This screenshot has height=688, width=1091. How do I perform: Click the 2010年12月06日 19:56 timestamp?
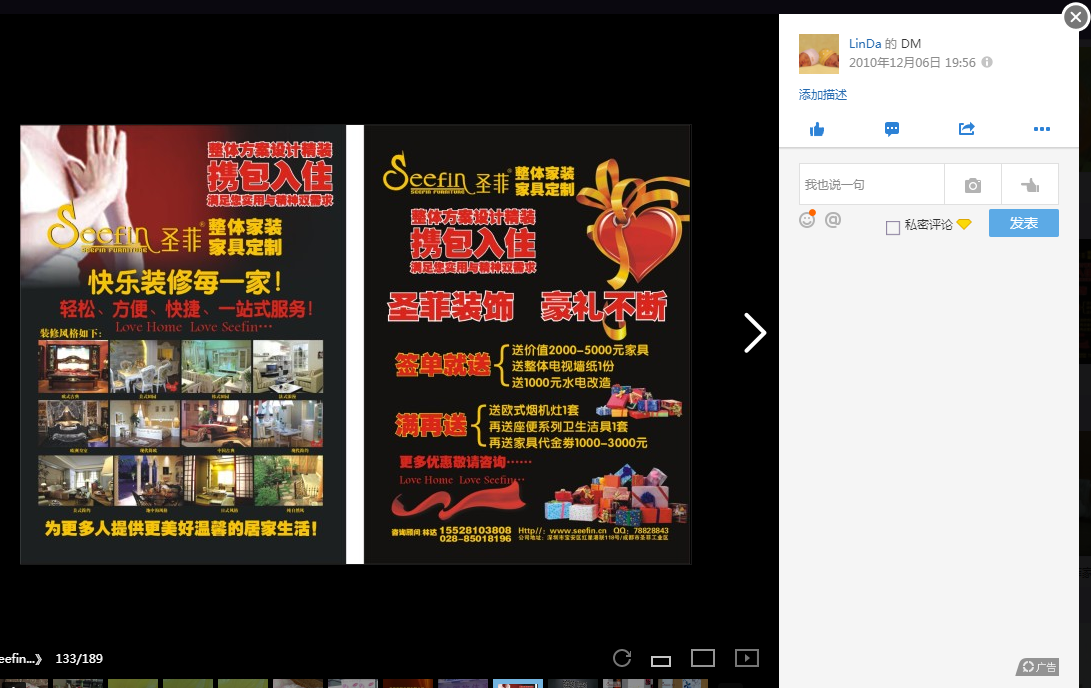pyautogui.click(x=912, y=63)
